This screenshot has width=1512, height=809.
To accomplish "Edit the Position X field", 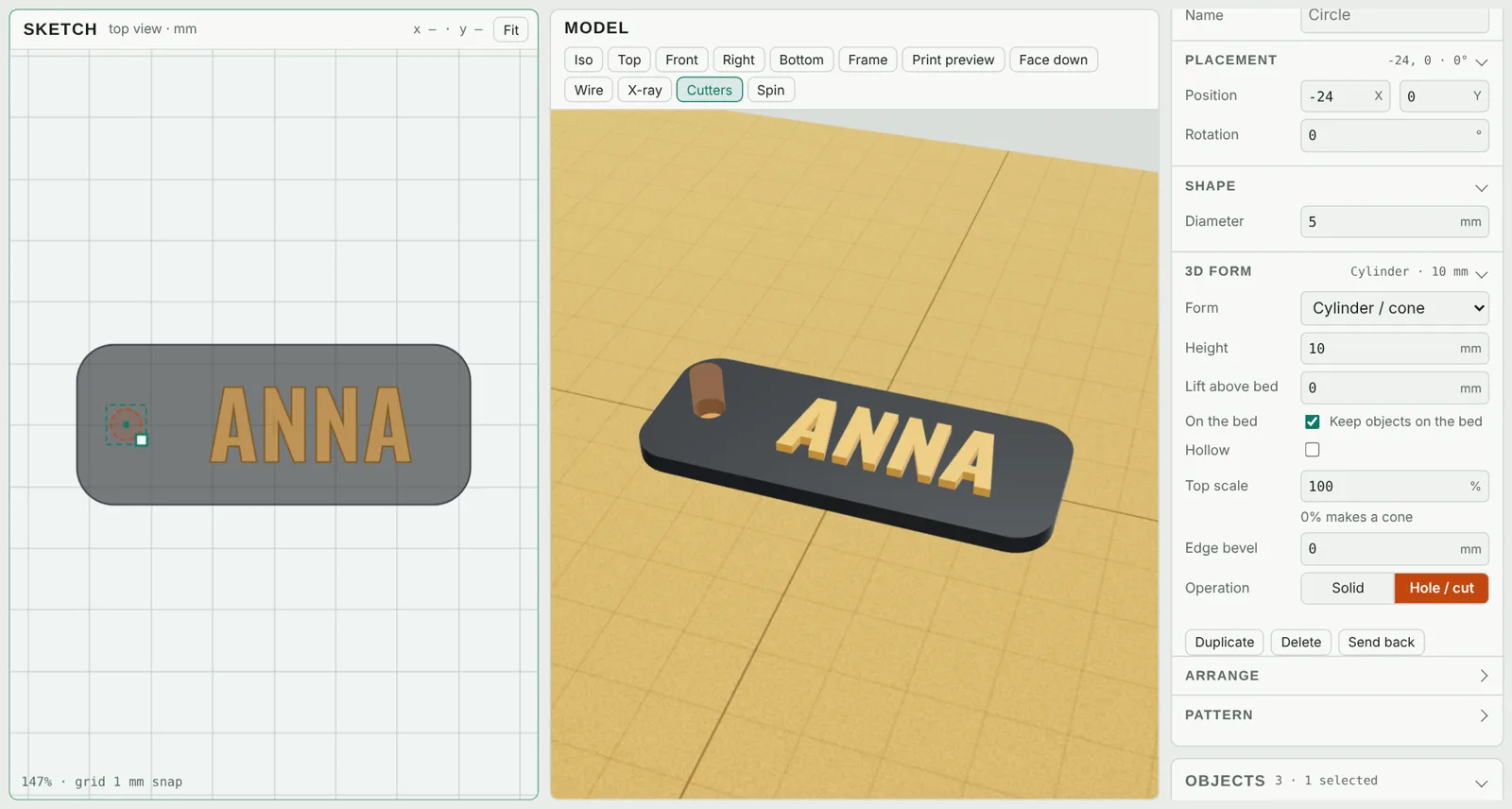I will coord(1345,96).
